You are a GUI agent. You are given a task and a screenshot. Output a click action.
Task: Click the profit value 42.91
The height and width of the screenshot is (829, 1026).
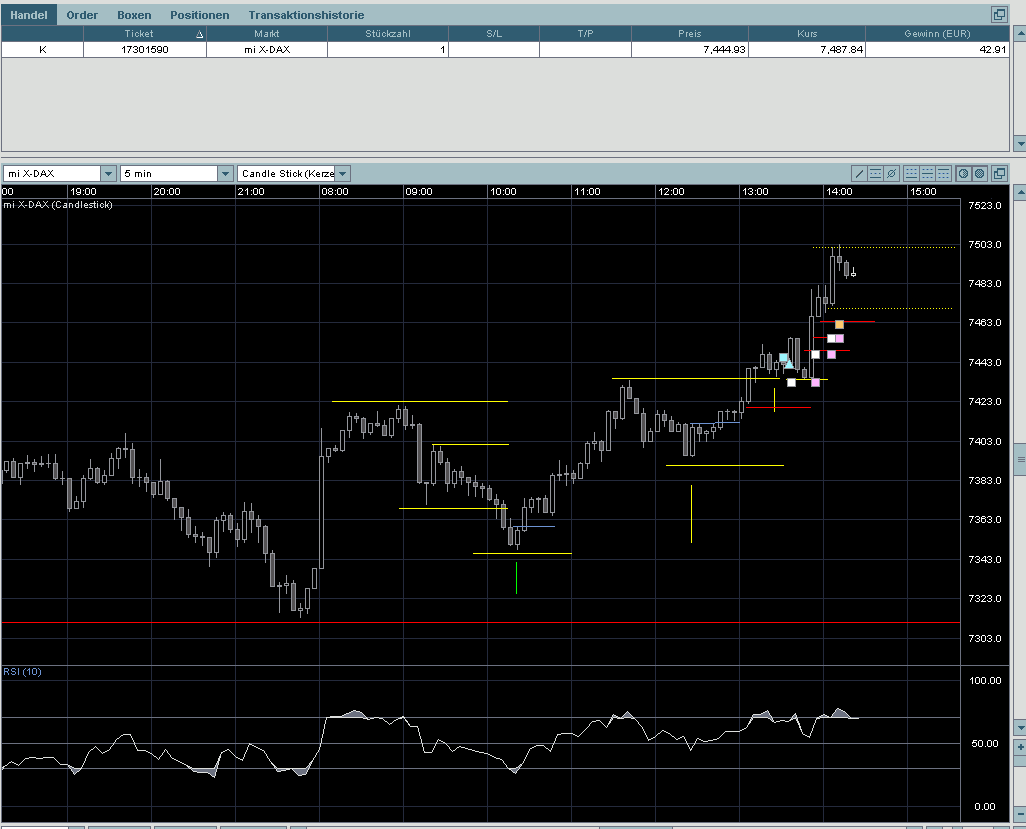pos(937,49)
